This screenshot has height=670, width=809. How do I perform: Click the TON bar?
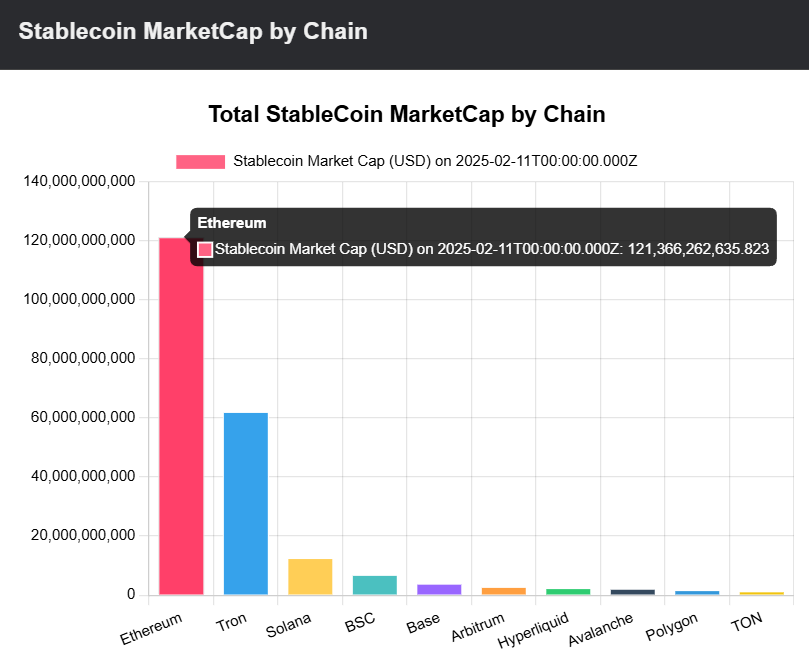pyautogui.click(x=761, y=594)
